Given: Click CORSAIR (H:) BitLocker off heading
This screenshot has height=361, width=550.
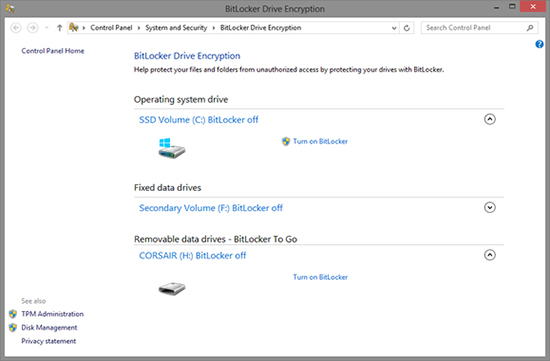Looking at the screenshot, I should [193, 255].
